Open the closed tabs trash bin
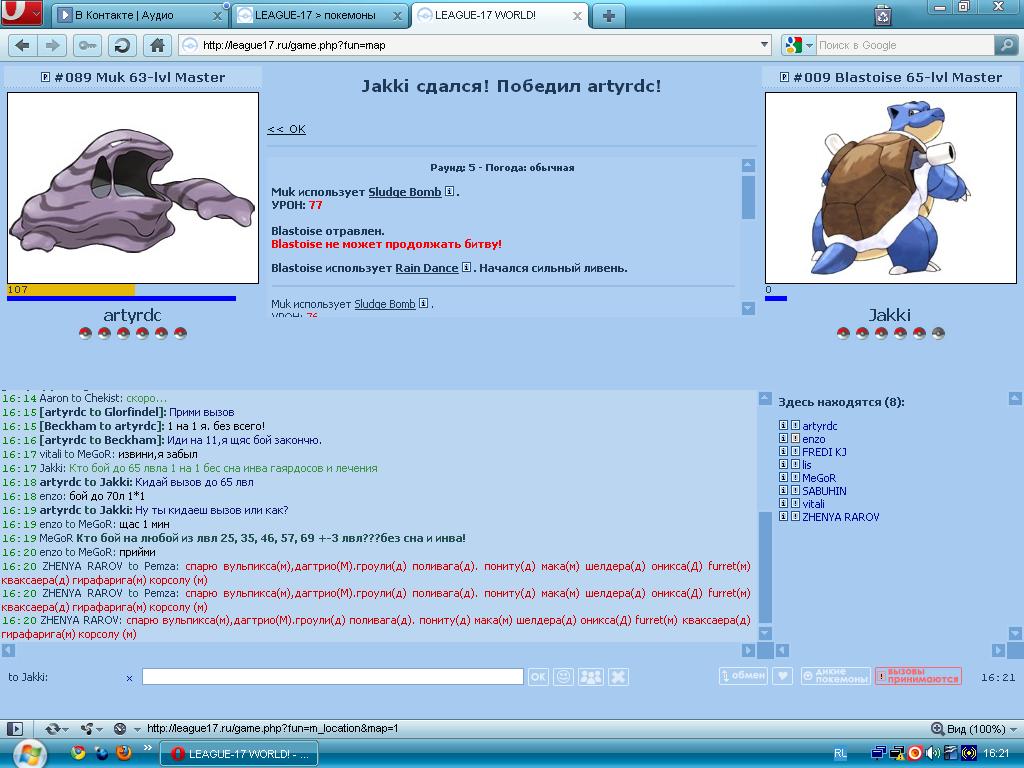Image resolution: width=1024 pixels, height=768 pixels. (x=882, y=14)
